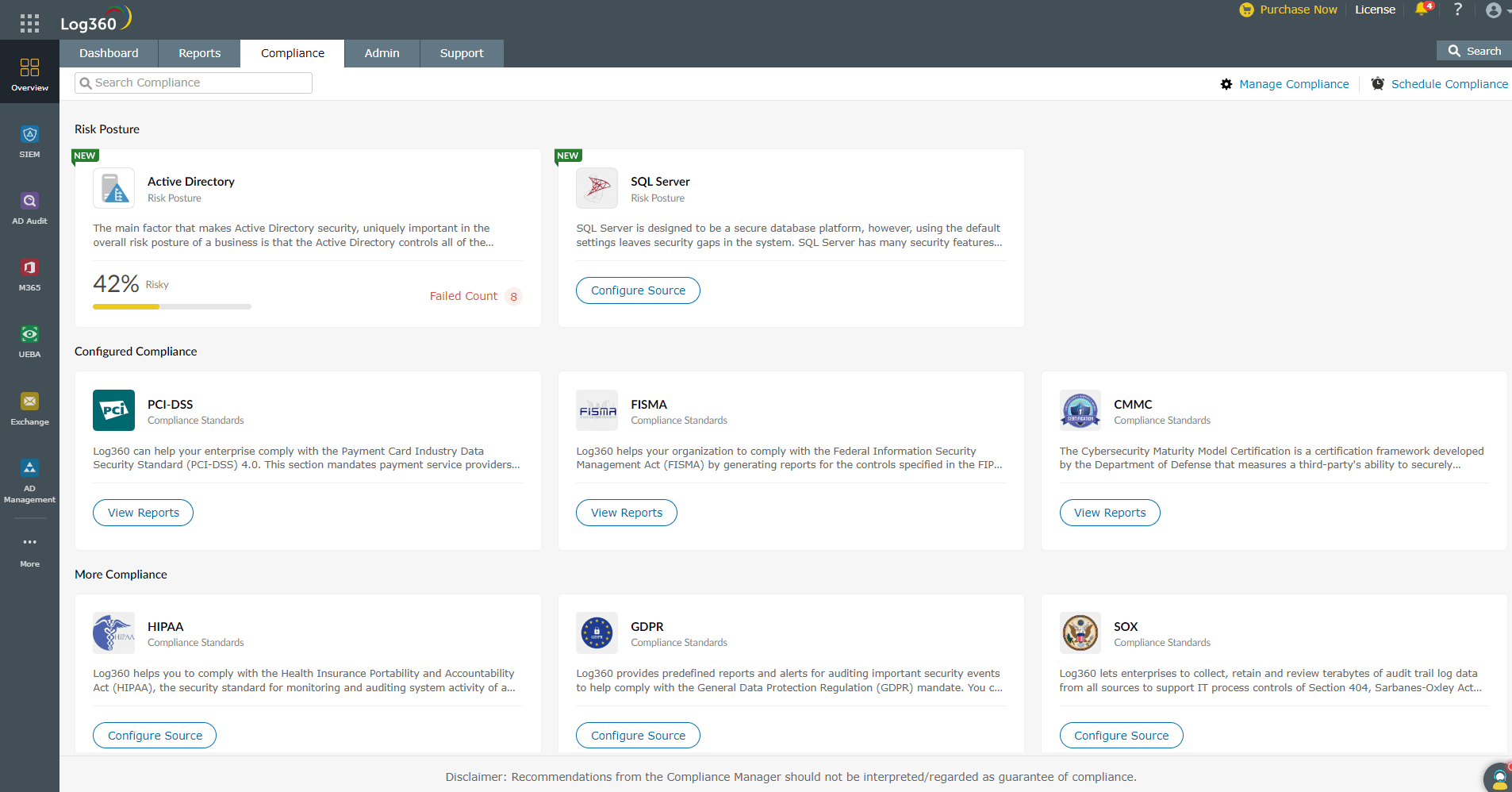Click the NEW badge on Active Directory card
Screen dimensions: 1512x792
click(x=85, y=156)
